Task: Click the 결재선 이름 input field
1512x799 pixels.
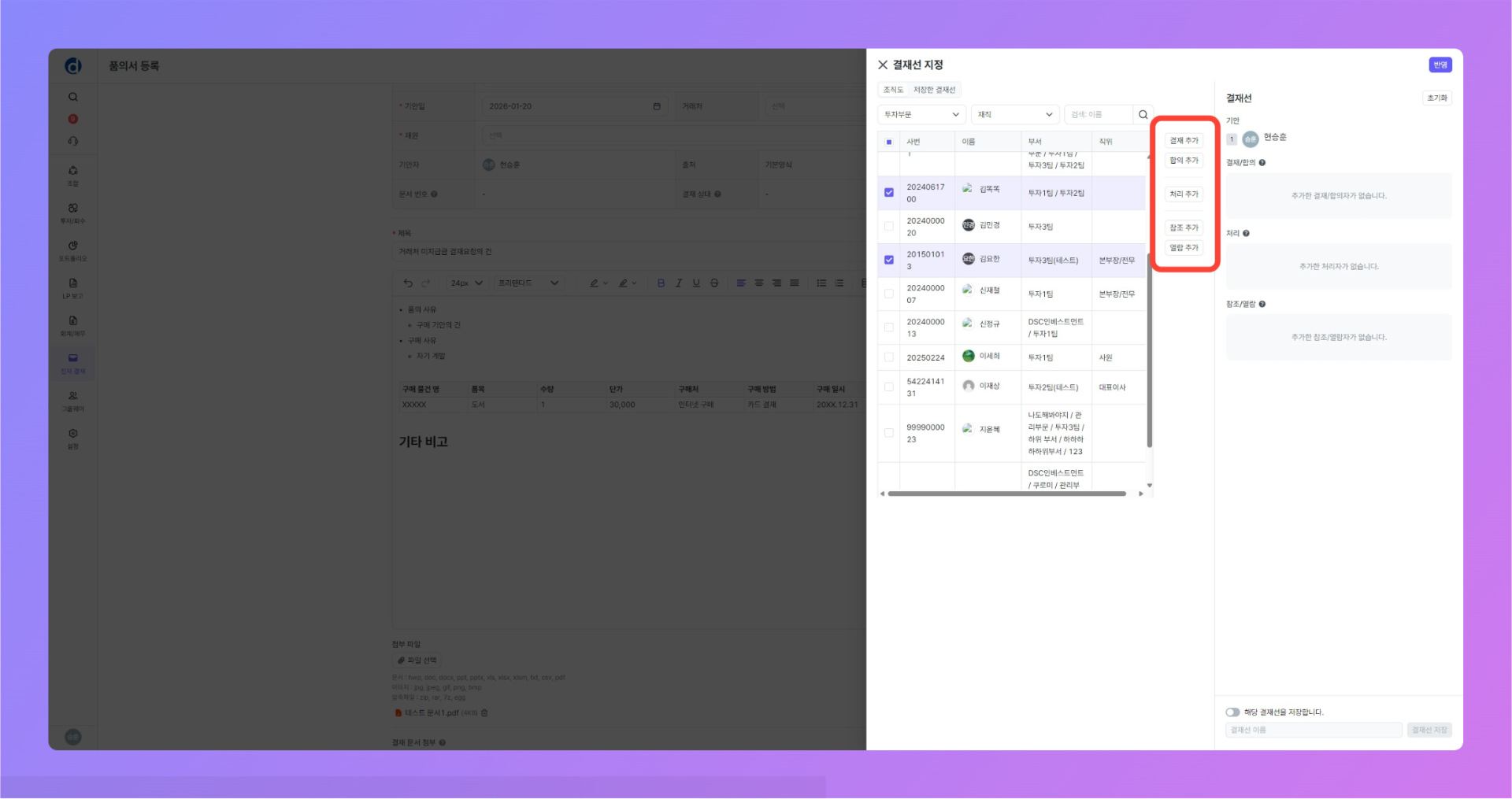Action: pos(1314,731)
